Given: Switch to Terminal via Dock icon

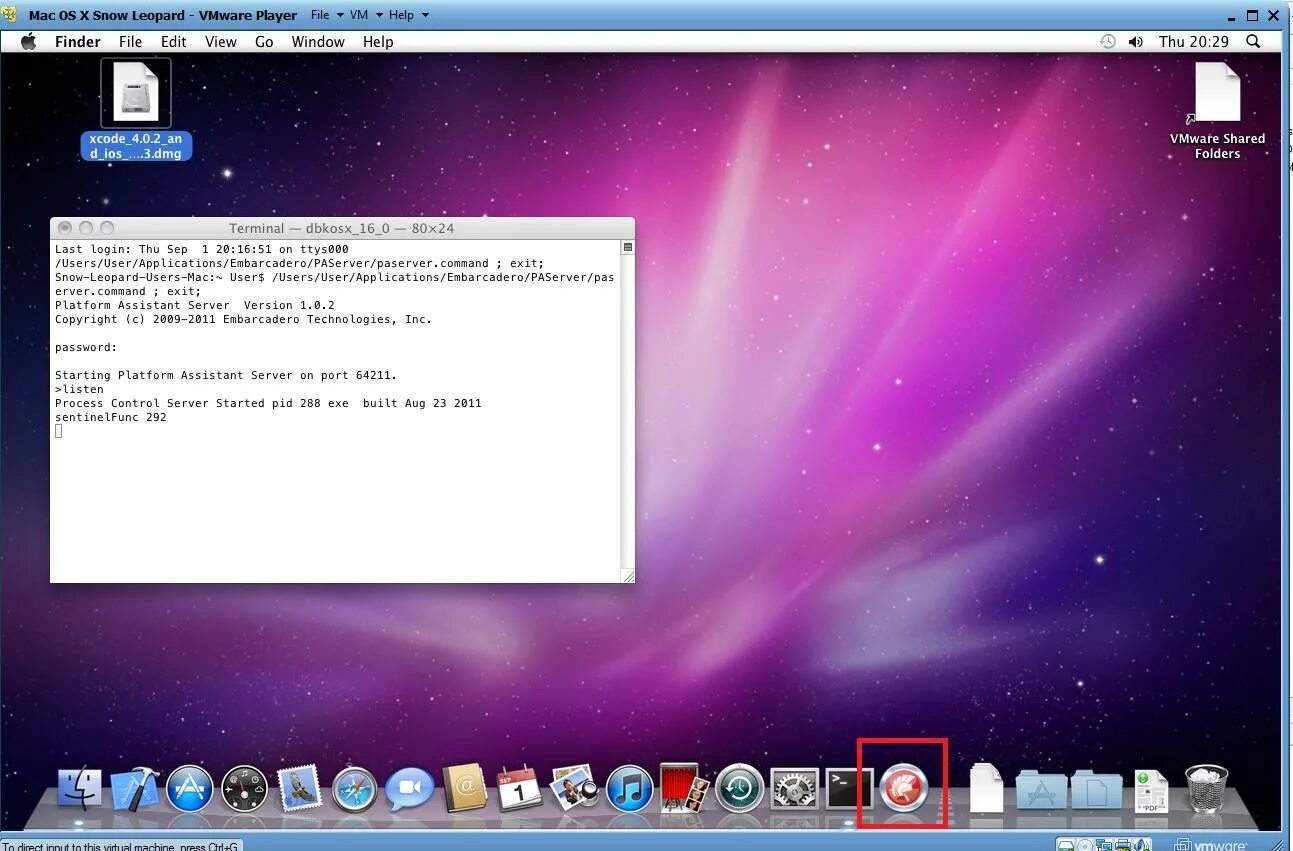Looking at the screenshot, I should [x=849, y=789].
